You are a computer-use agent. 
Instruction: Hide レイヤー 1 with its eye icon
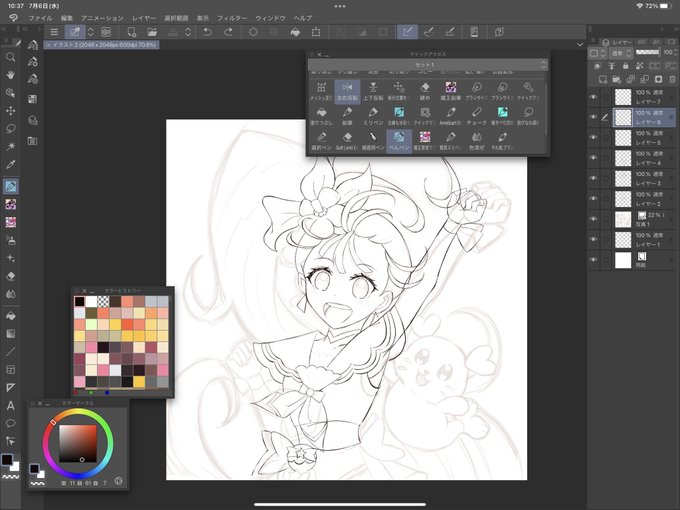pos(593,239)
